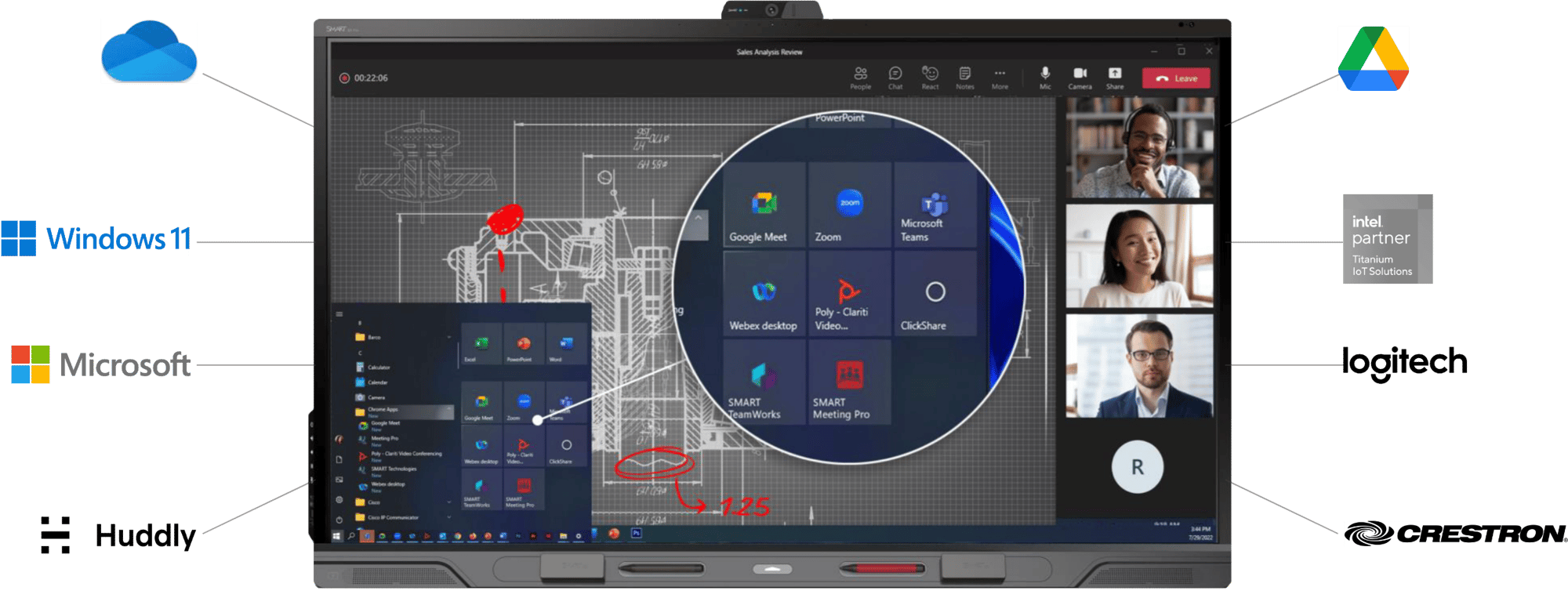The width and height of the screenshot is (1568, 594).
Task: Mute the Mic in the Teams meeting
Action: click(1045, 78)
